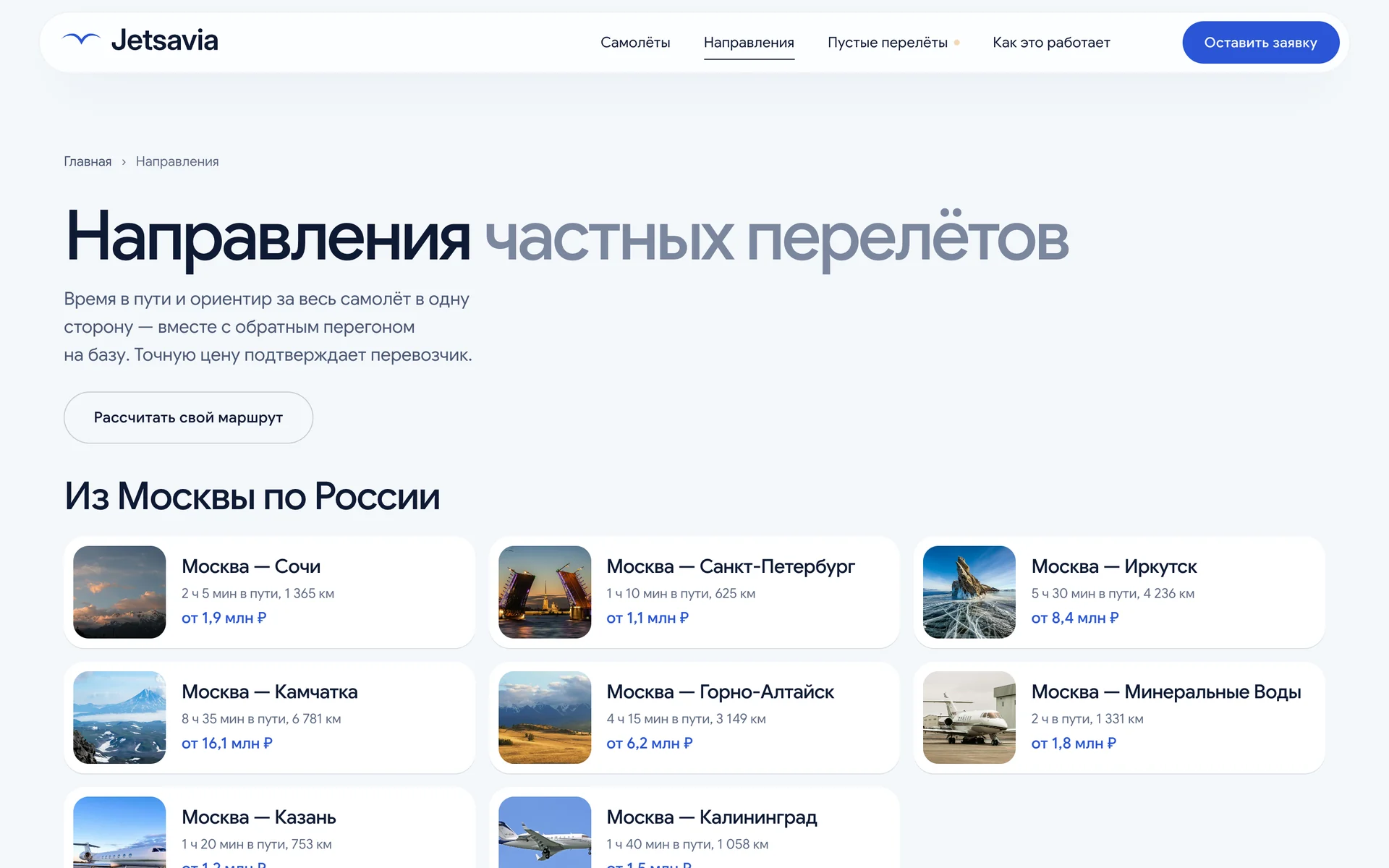
Task: Click price от 16,1 млн ₽
Action: click(x=227, y=743)
